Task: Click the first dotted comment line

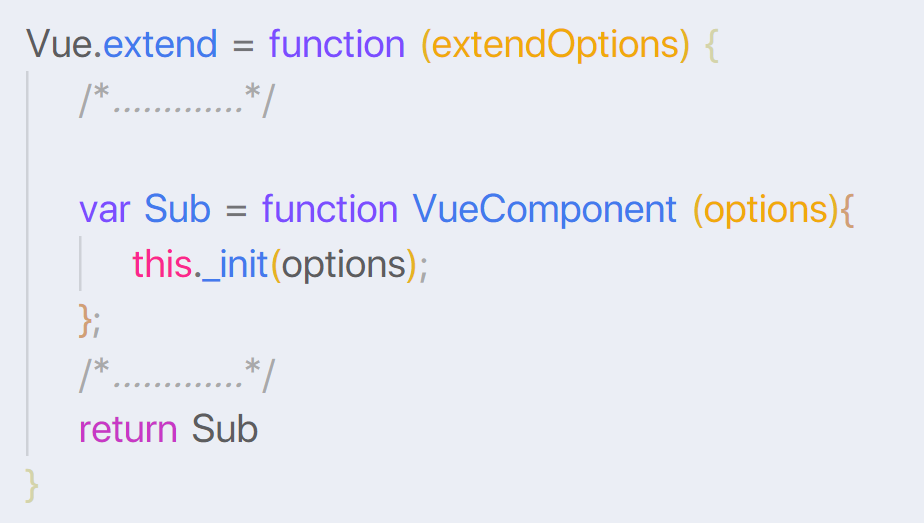Action: coord(177,100)
